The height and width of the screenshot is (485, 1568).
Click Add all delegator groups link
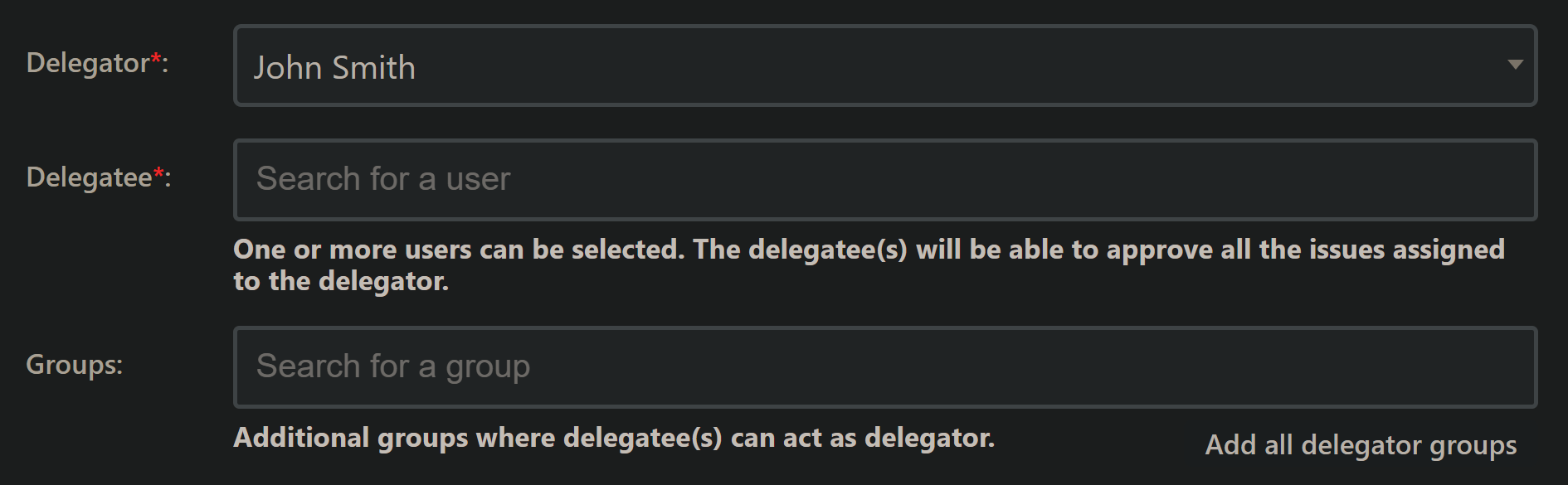tap(1361, 445)
